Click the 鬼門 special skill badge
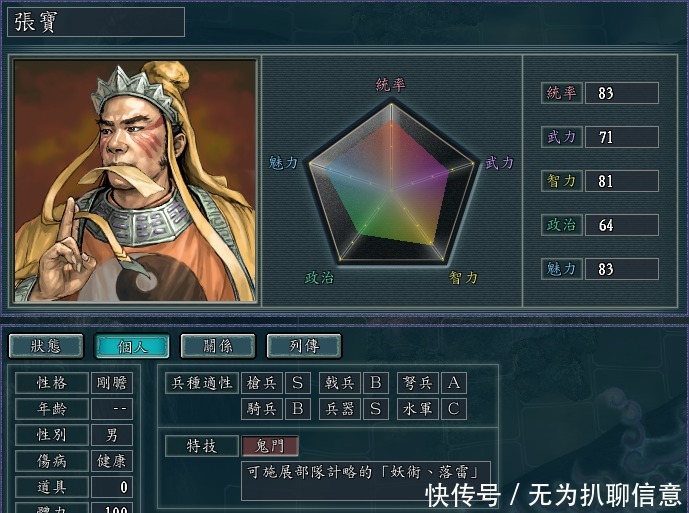The image size is (689, 513). click(x=270, y=446)
